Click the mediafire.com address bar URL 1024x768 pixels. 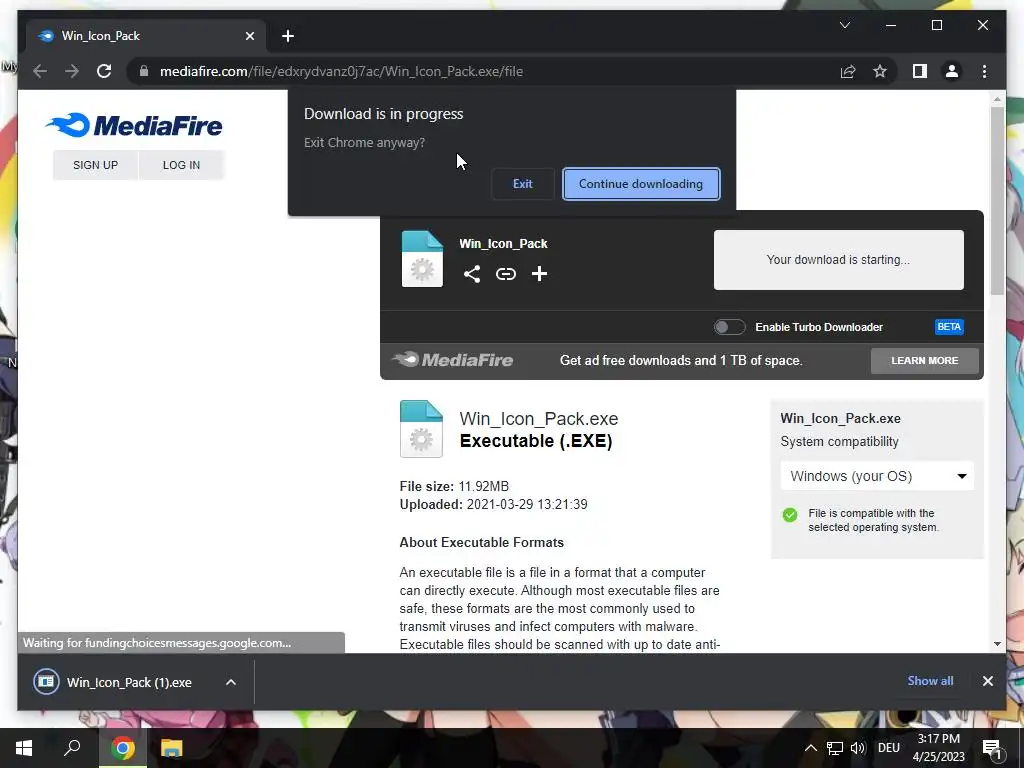[342, 71]
